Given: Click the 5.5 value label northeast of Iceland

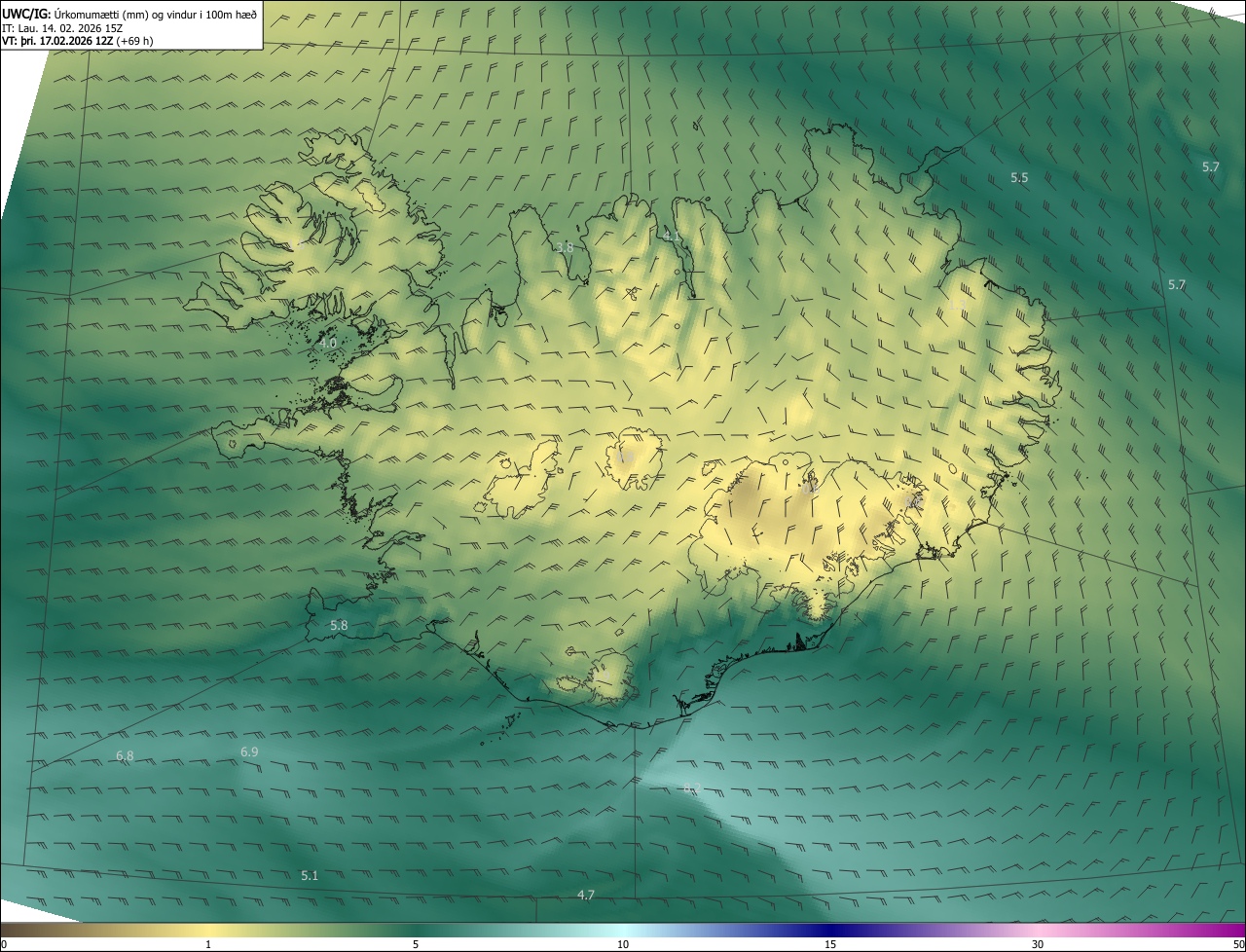Looking at the screenshot, I should tap(1019, 178).
